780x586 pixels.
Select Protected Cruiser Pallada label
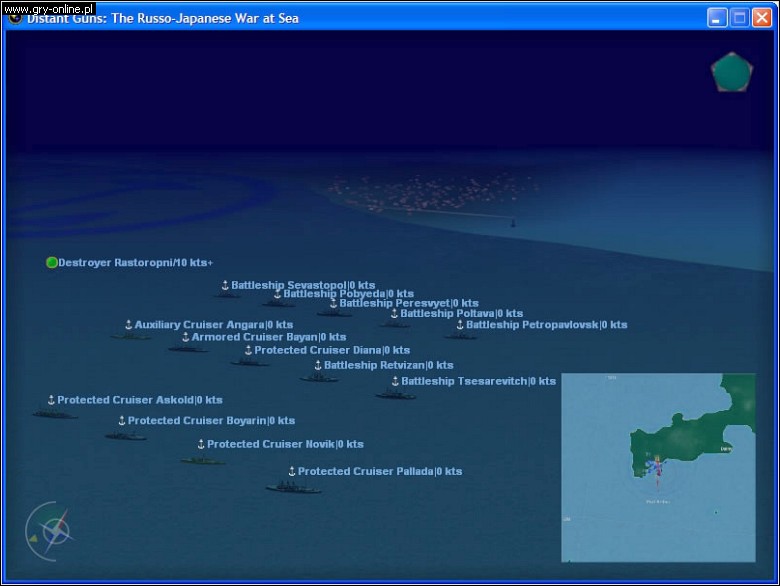(x=380, y=472)
